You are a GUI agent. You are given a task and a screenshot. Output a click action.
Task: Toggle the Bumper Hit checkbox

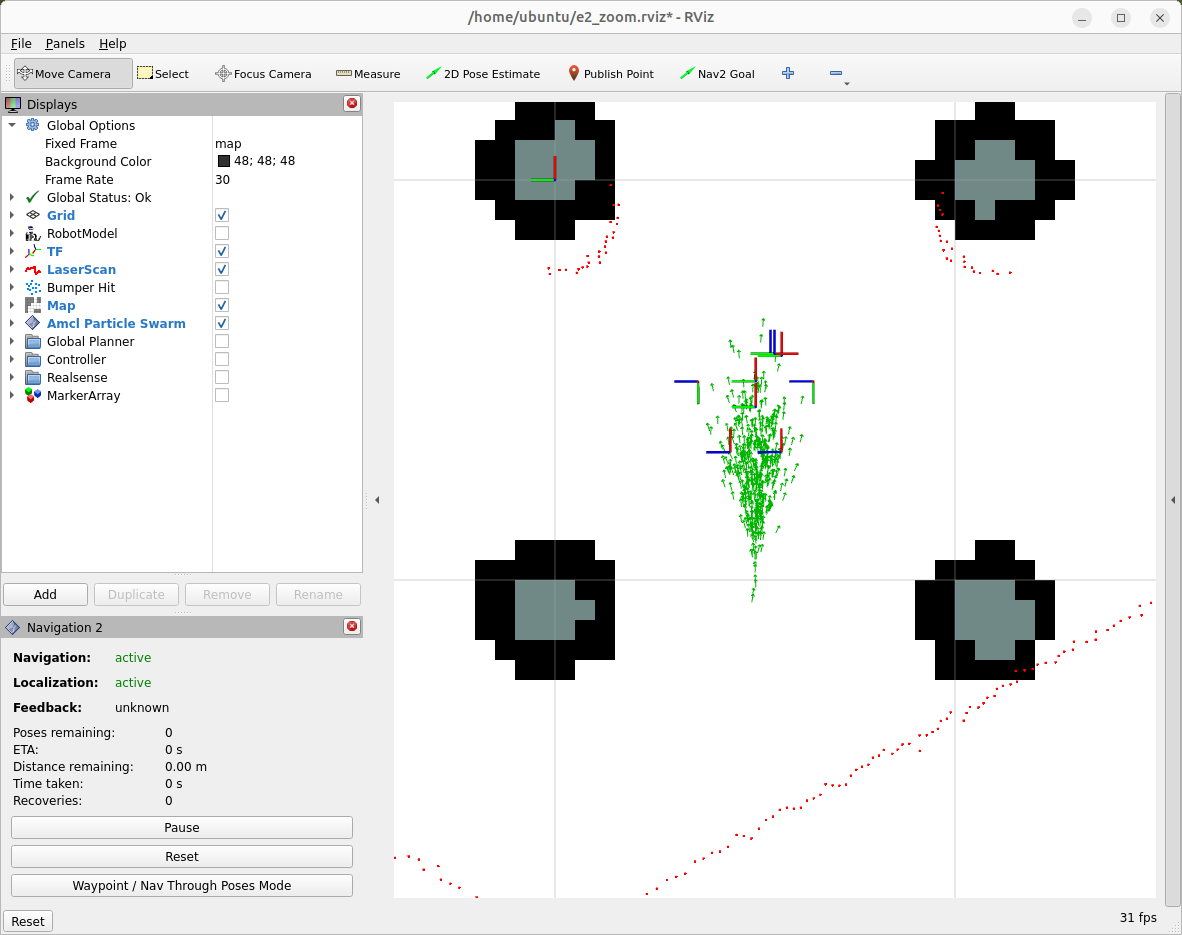222,287
